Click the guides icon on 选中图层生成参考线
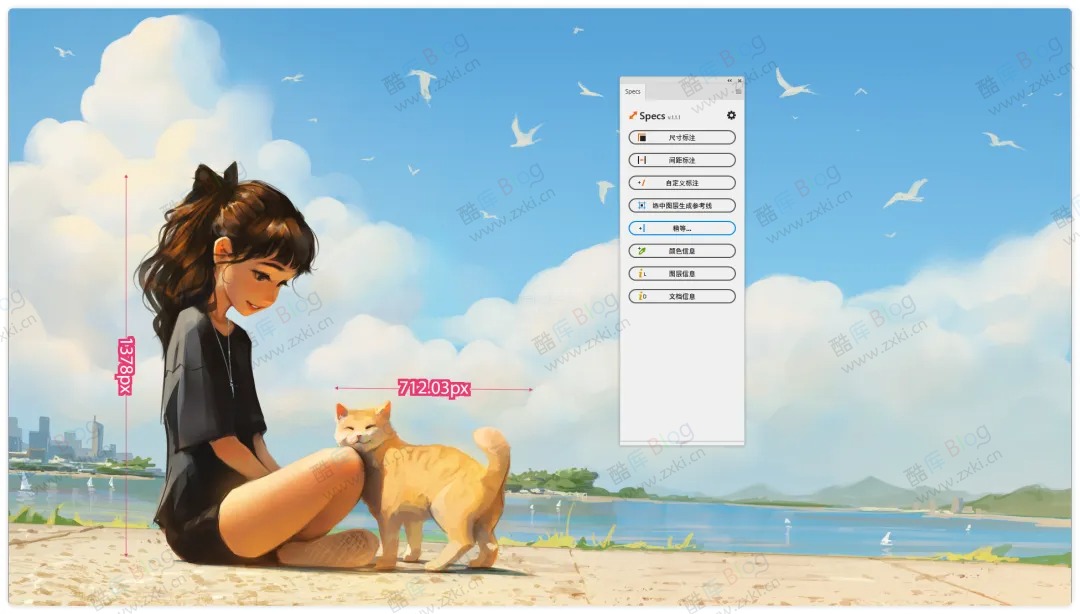The height and width of the screenshot is (614, 1080). pyautogui.click(x=641, y=204)
